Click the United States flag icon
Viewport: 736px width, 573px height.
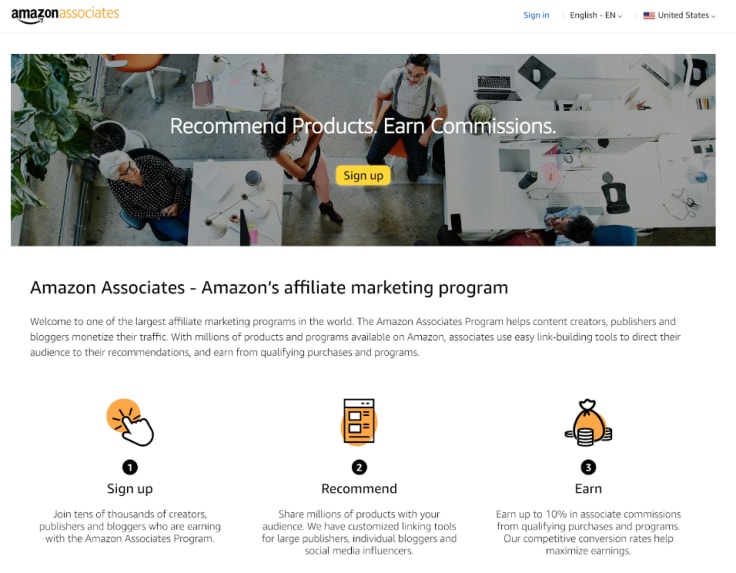[x=649, y=15]
